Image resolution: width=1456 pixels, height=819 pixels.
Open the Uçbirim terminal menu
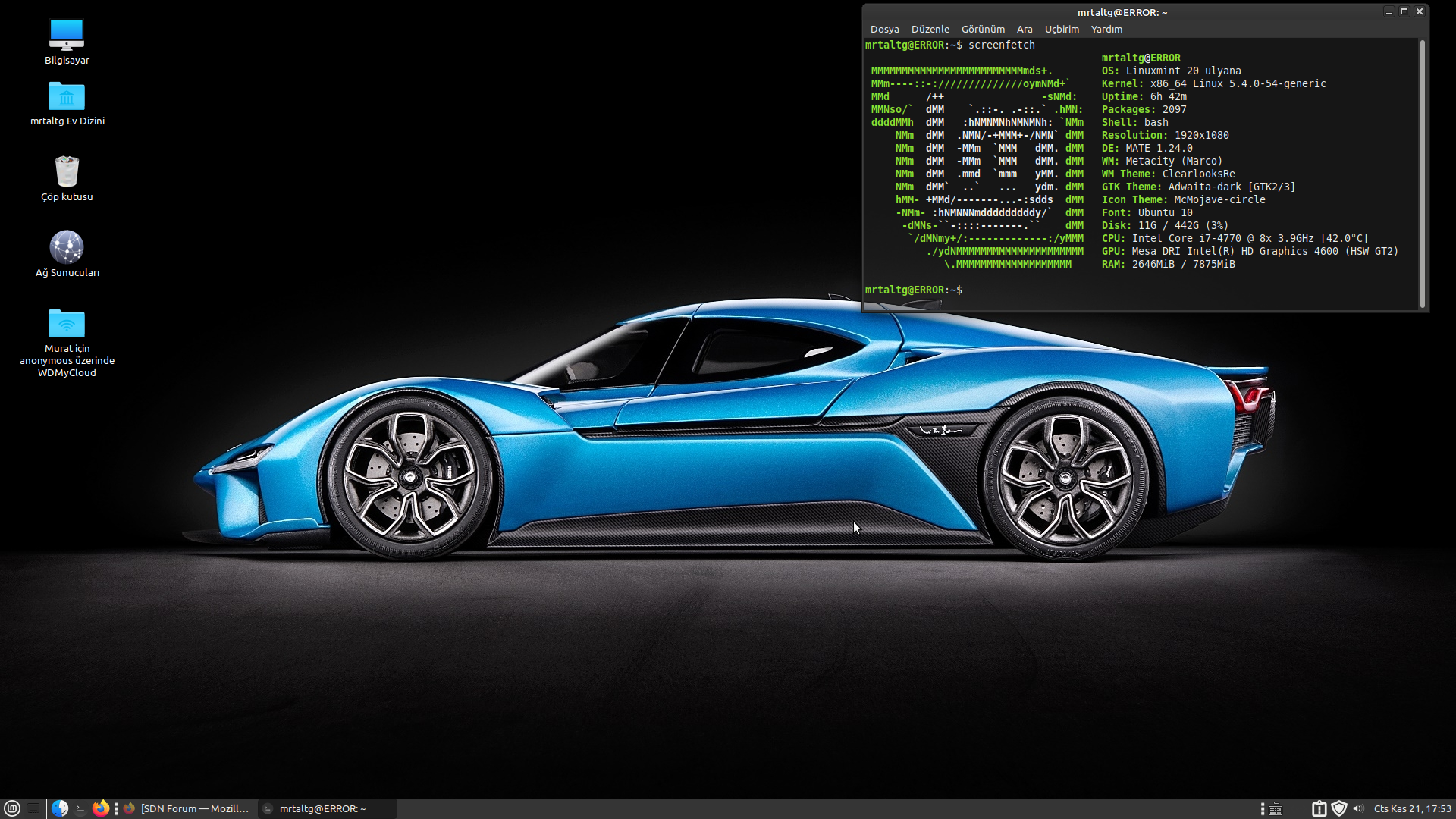coord(1062,29)
